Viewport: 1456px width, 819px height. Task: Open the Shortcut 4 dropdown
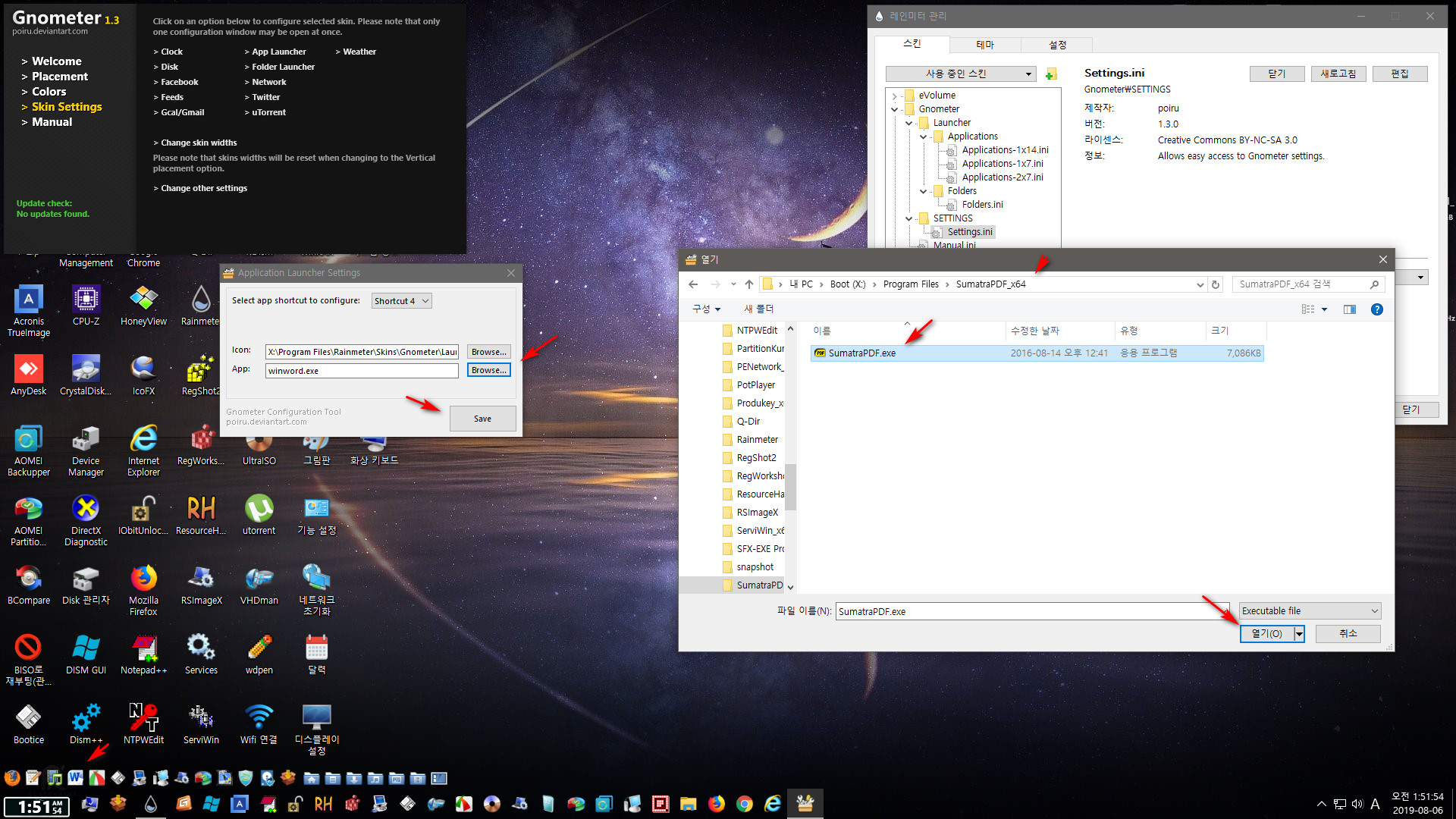(402, 301)
